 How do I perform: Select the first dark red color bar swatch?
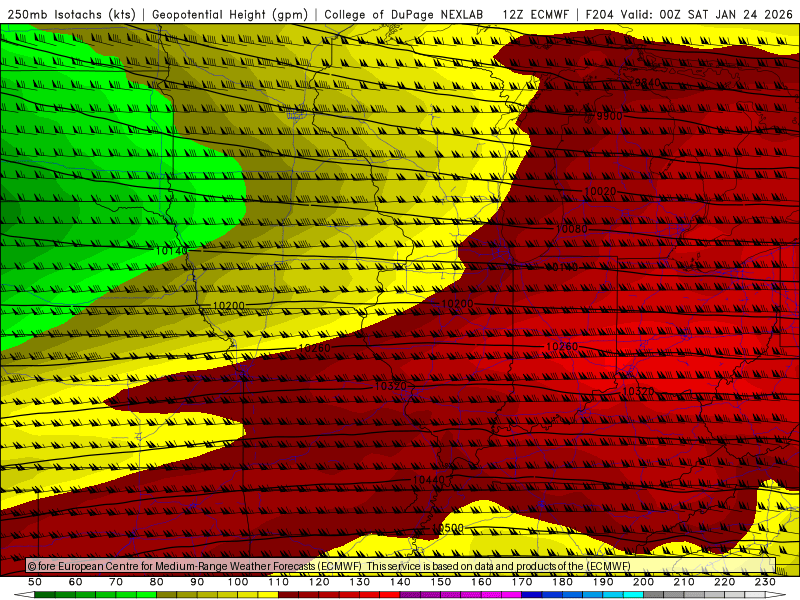coord(288,595)
